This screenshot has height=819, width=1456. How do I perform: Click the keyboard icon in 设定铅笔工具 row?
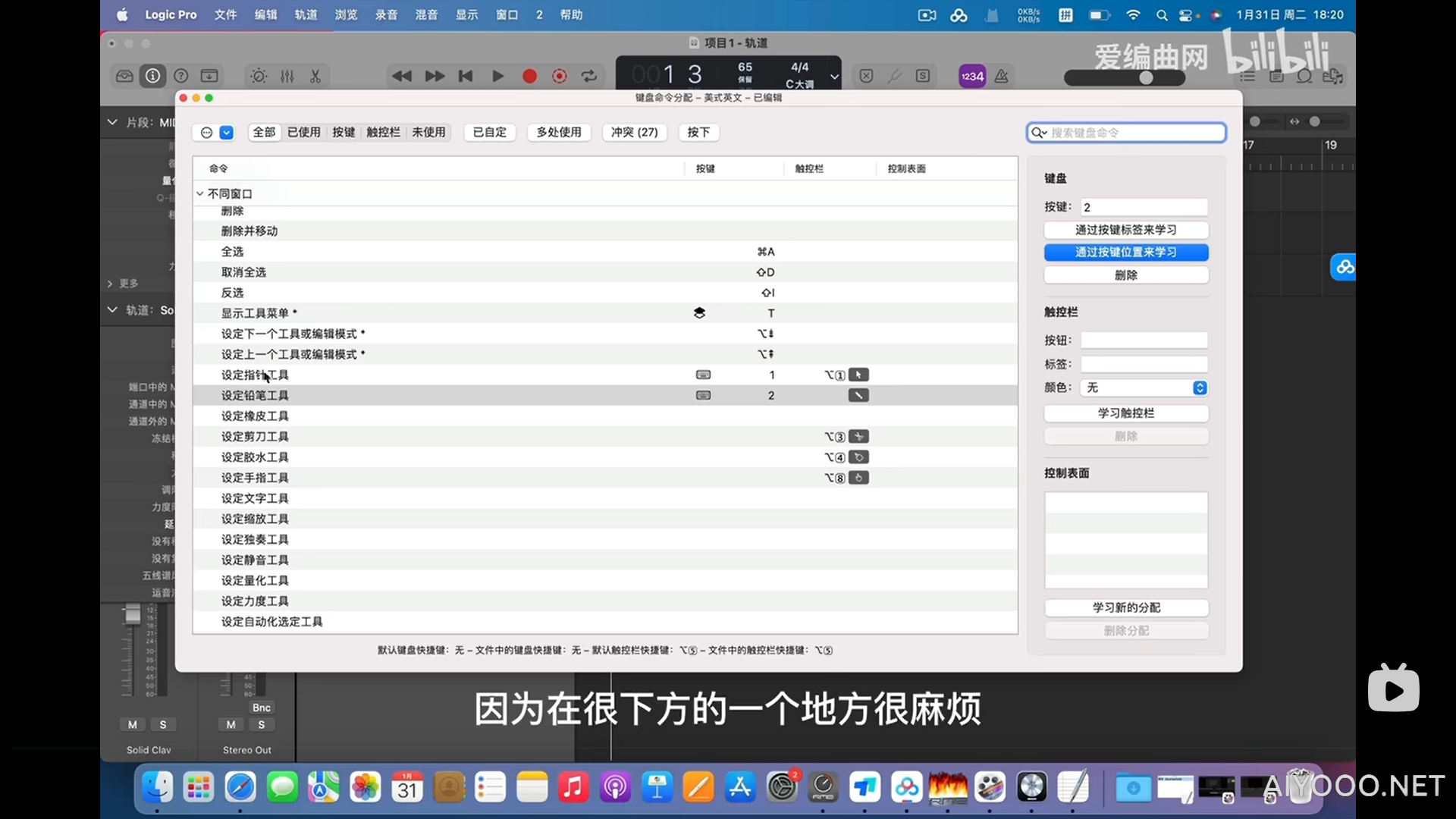tap(704, 395)
